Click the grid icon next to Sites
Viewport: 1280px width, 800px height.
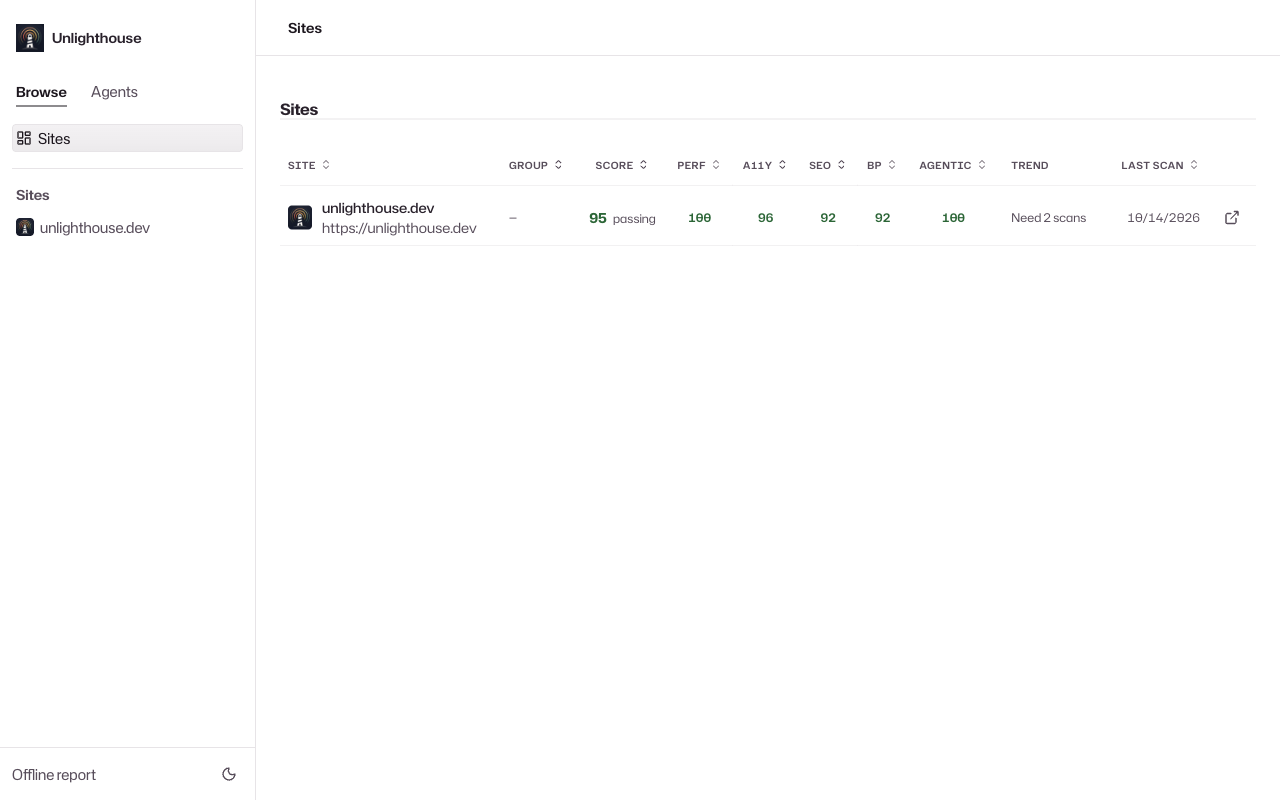(x=24, y=138)
